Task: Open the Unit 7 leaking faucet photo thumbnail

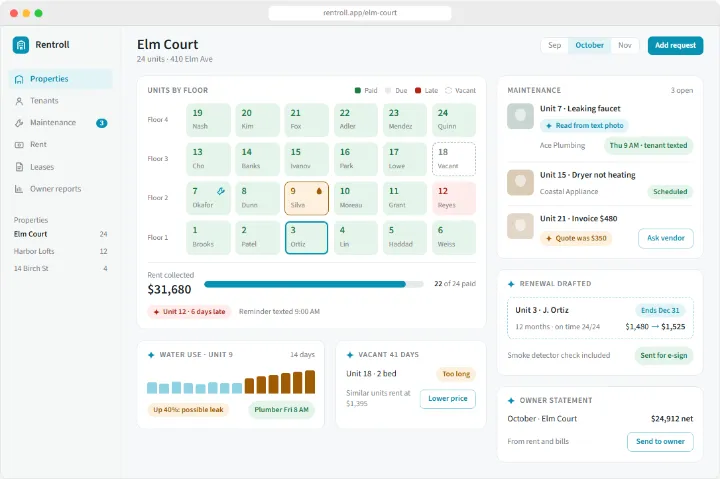Action: pyautogui.click(x=520, y=116)
